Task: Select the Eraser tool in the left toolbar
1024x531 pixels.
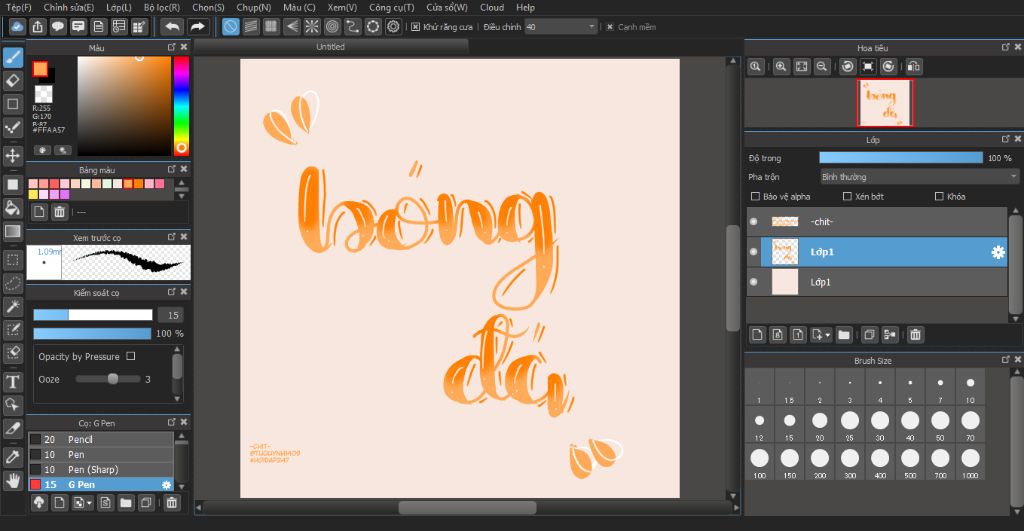Action: [13, 81]
